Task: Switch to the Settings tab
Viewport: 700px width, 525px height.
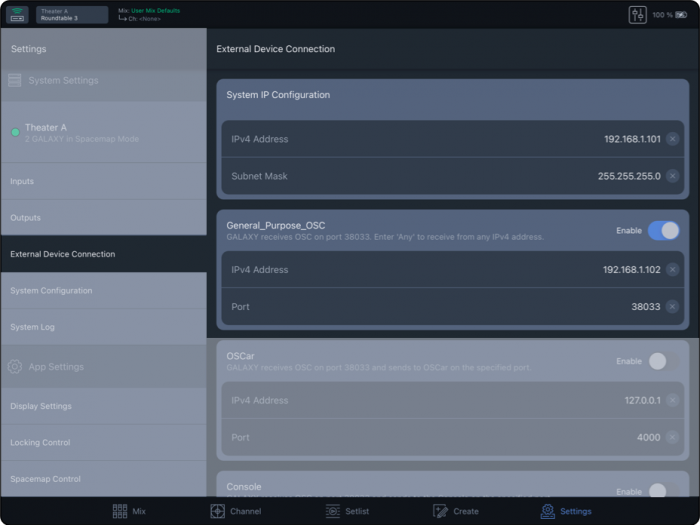Action: 566,511
